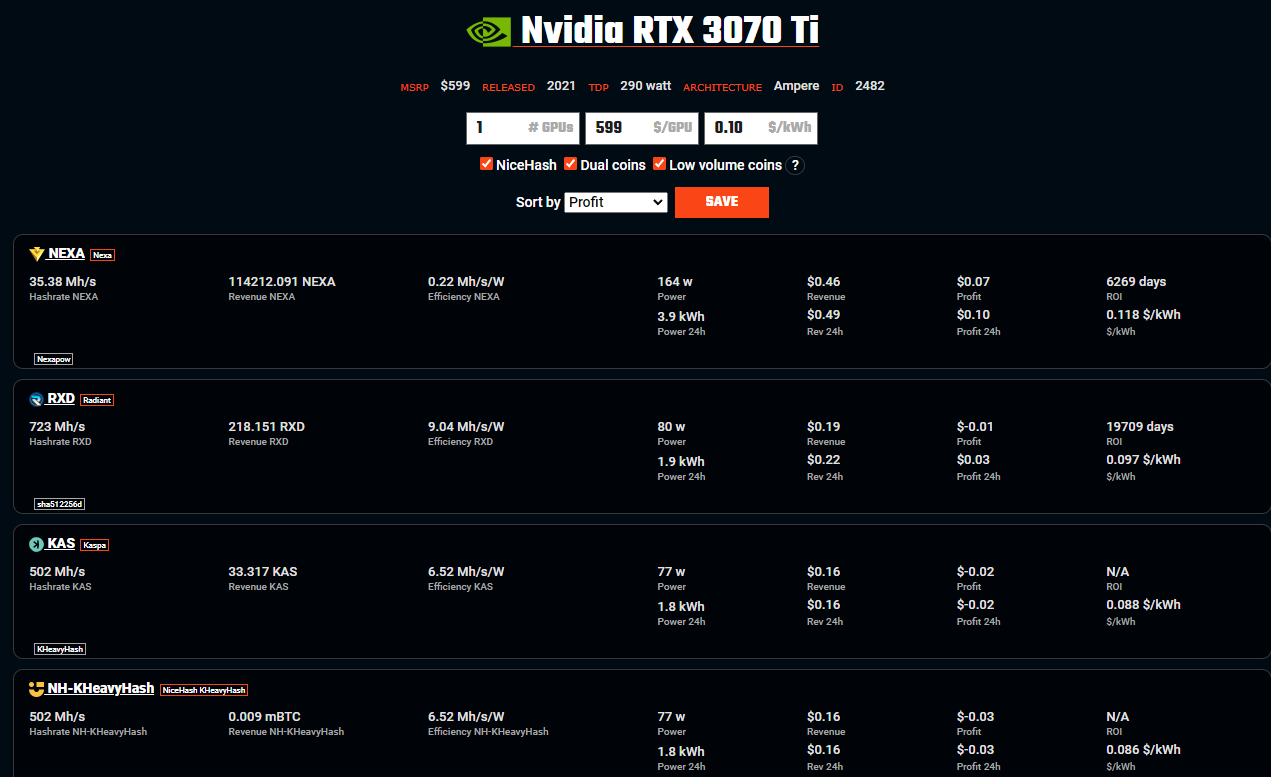Click the NiceHash smiley logo icon
Screen dimensions: 1271x777
37,689
